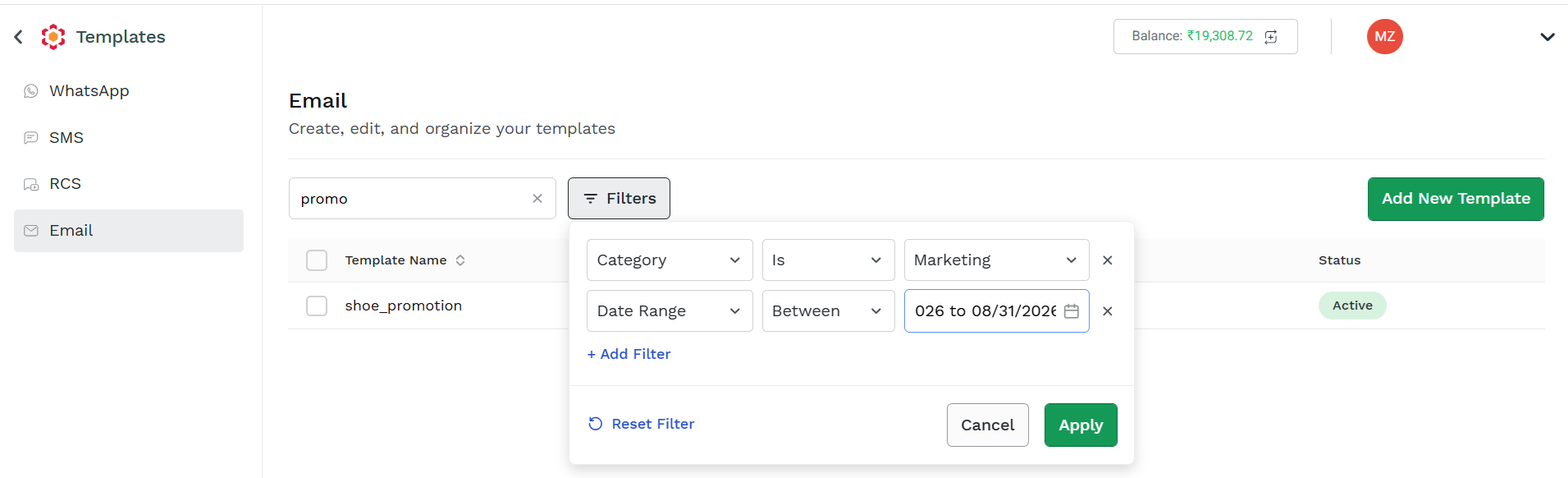
Task: Open the Between operator dropdown
Action: [x=829, y=311]
